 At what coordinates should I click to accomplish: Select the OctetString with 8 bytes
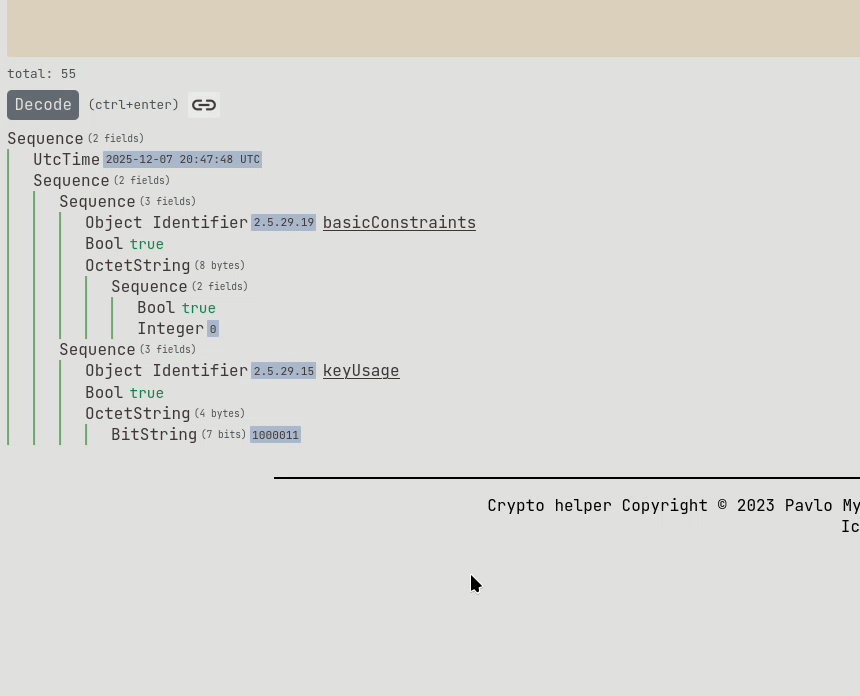(137, 266)
